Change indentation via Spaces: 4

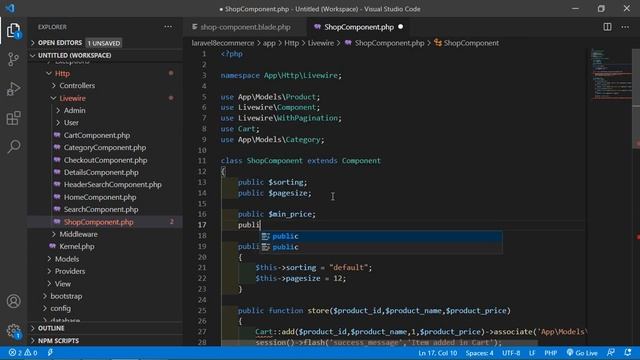click(480, 353)
